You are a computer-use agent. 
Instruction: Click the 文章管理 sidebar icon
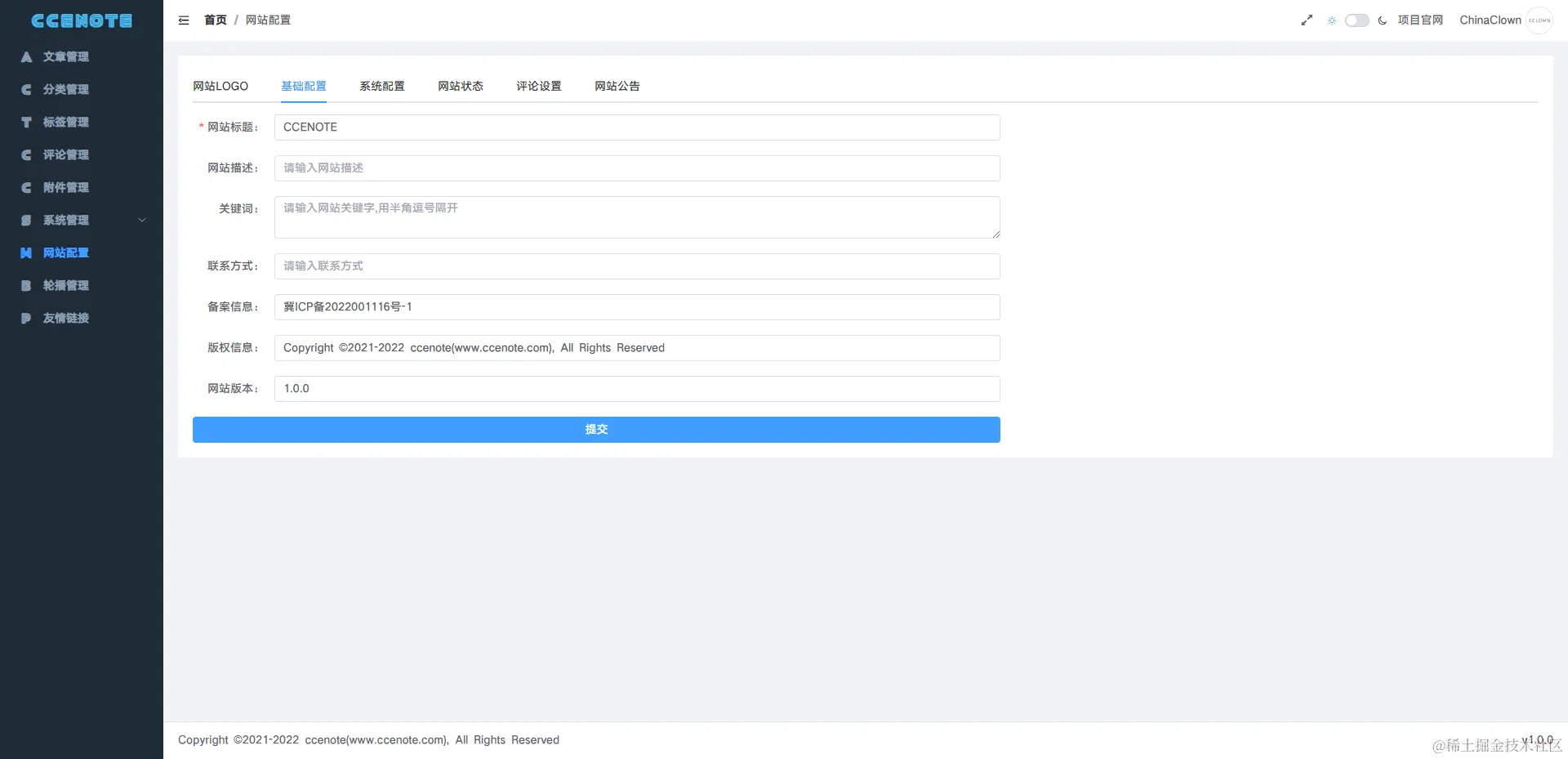pos(26,57)
